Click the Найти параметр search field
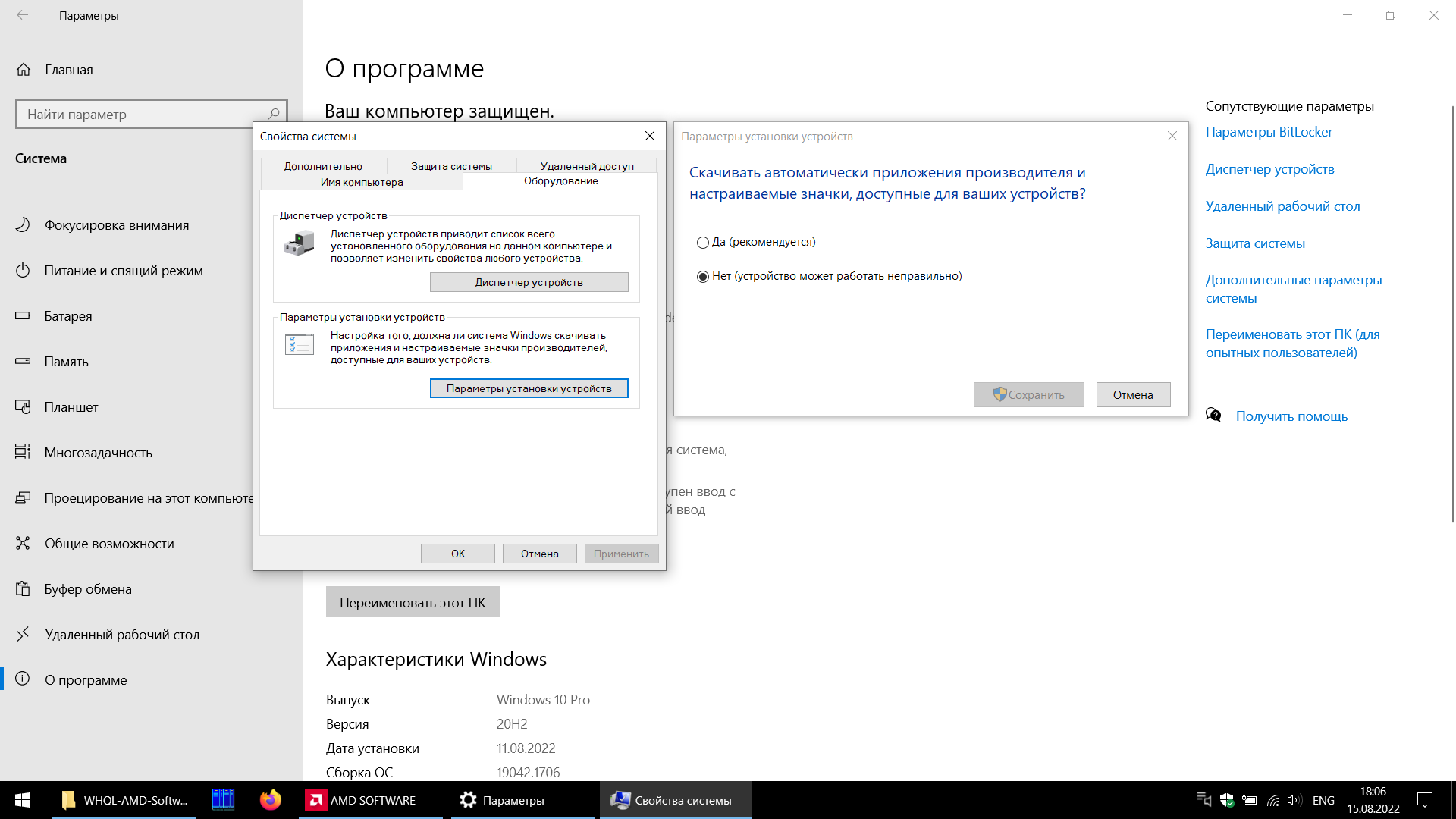 click(144, 115)
